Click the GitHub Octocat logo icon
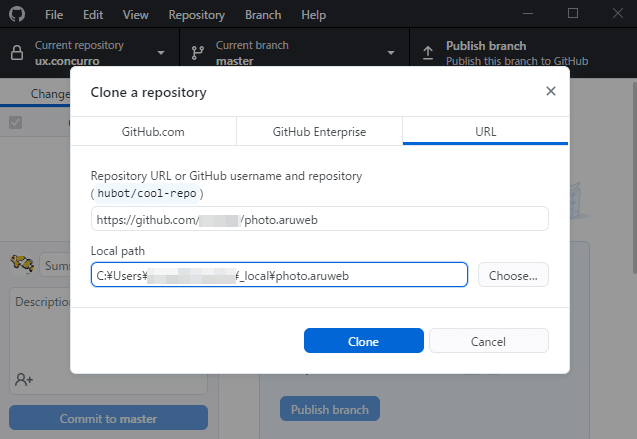 click(17, 14)
